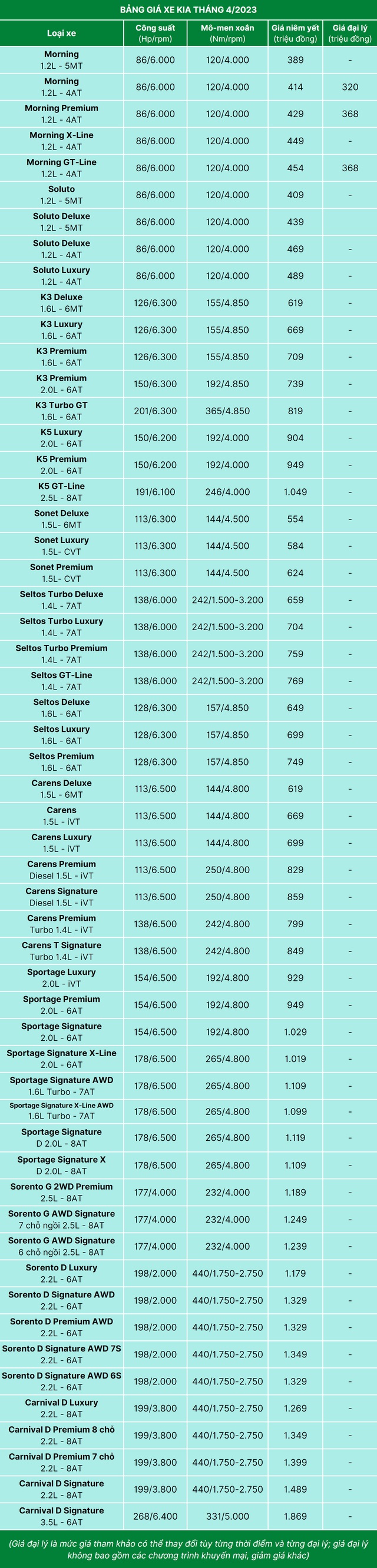This screenshot has height=1568, width=377.
Task: Click the K3 Turbo GT model name
Action: click(x=61, y=405)
